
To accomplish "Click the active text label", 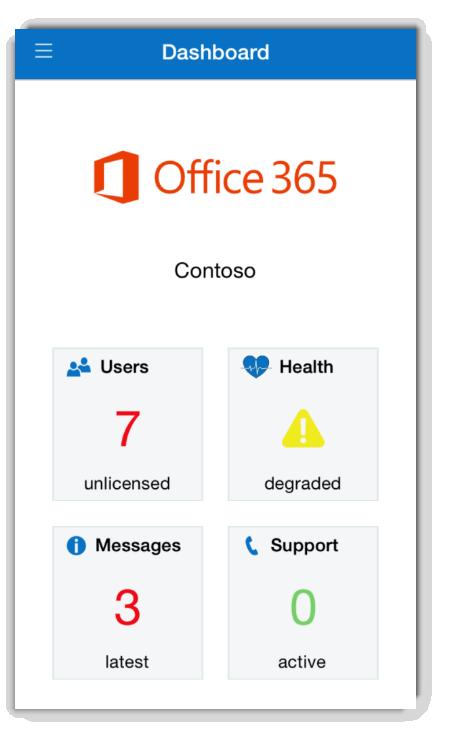I will point(302,662).
